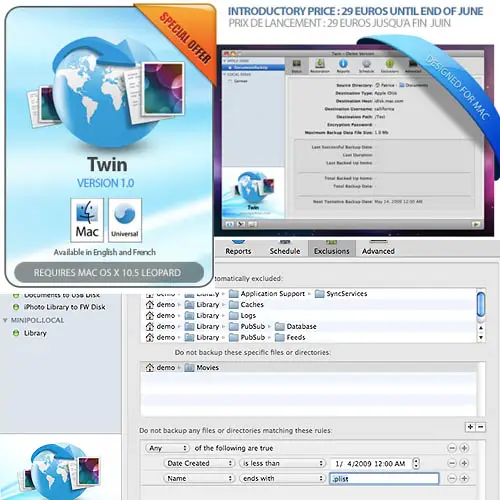
Task: Click the Feeds folder icon
Action: point(279,337)
